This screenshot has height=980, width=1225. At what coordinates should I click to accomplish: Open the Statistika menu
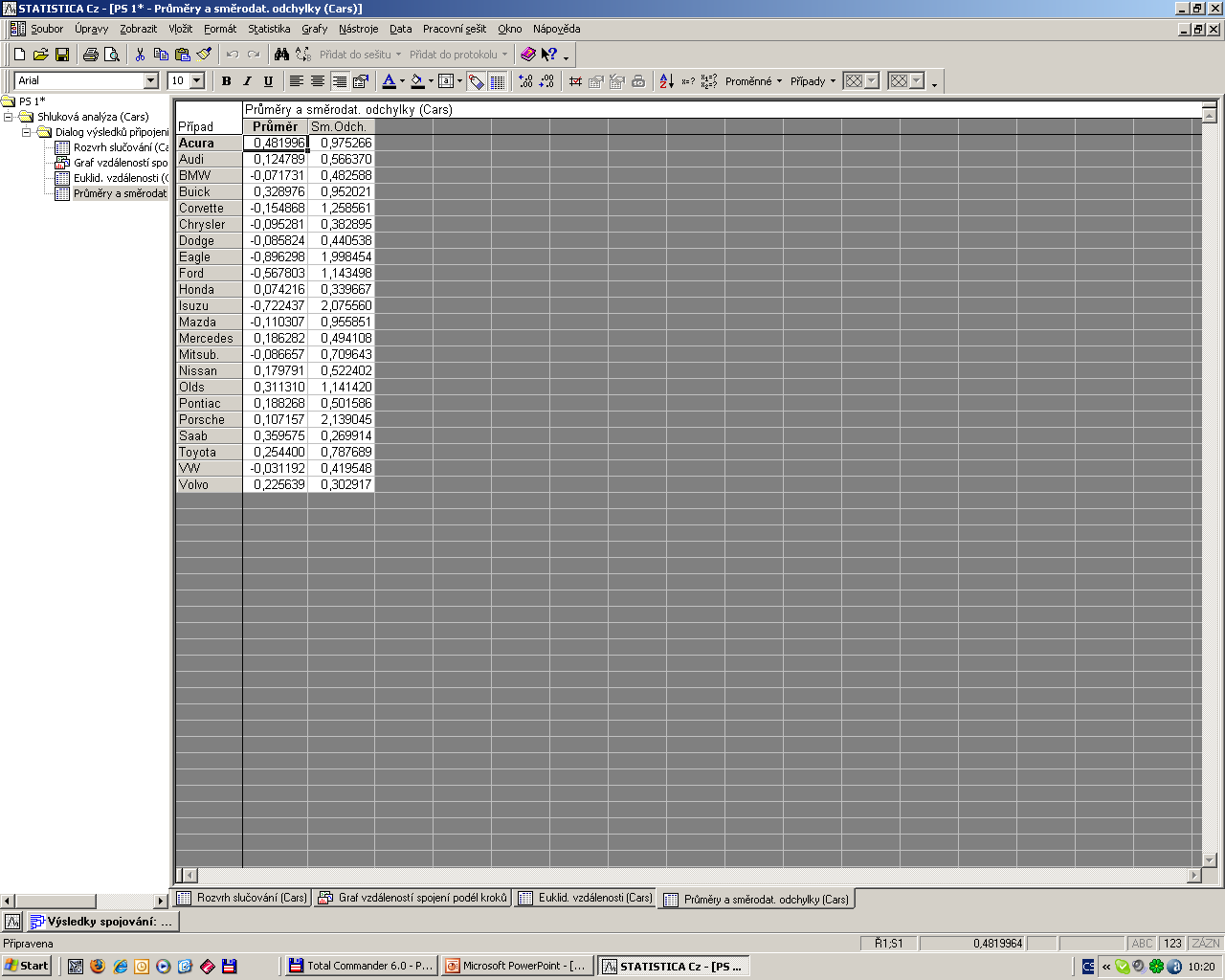click(269, 29)
